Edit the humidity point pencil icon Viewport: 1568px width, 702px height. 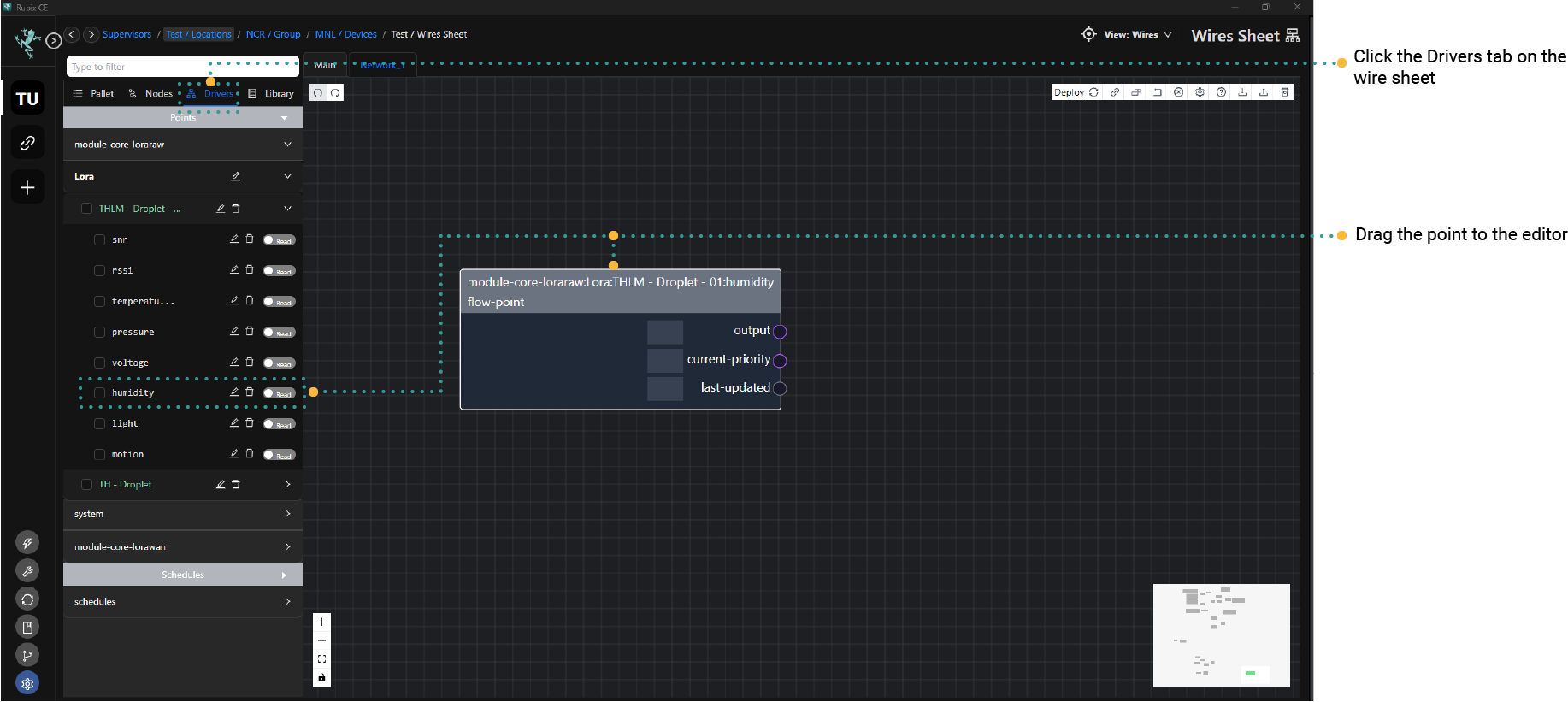click(x=234, y=392)
